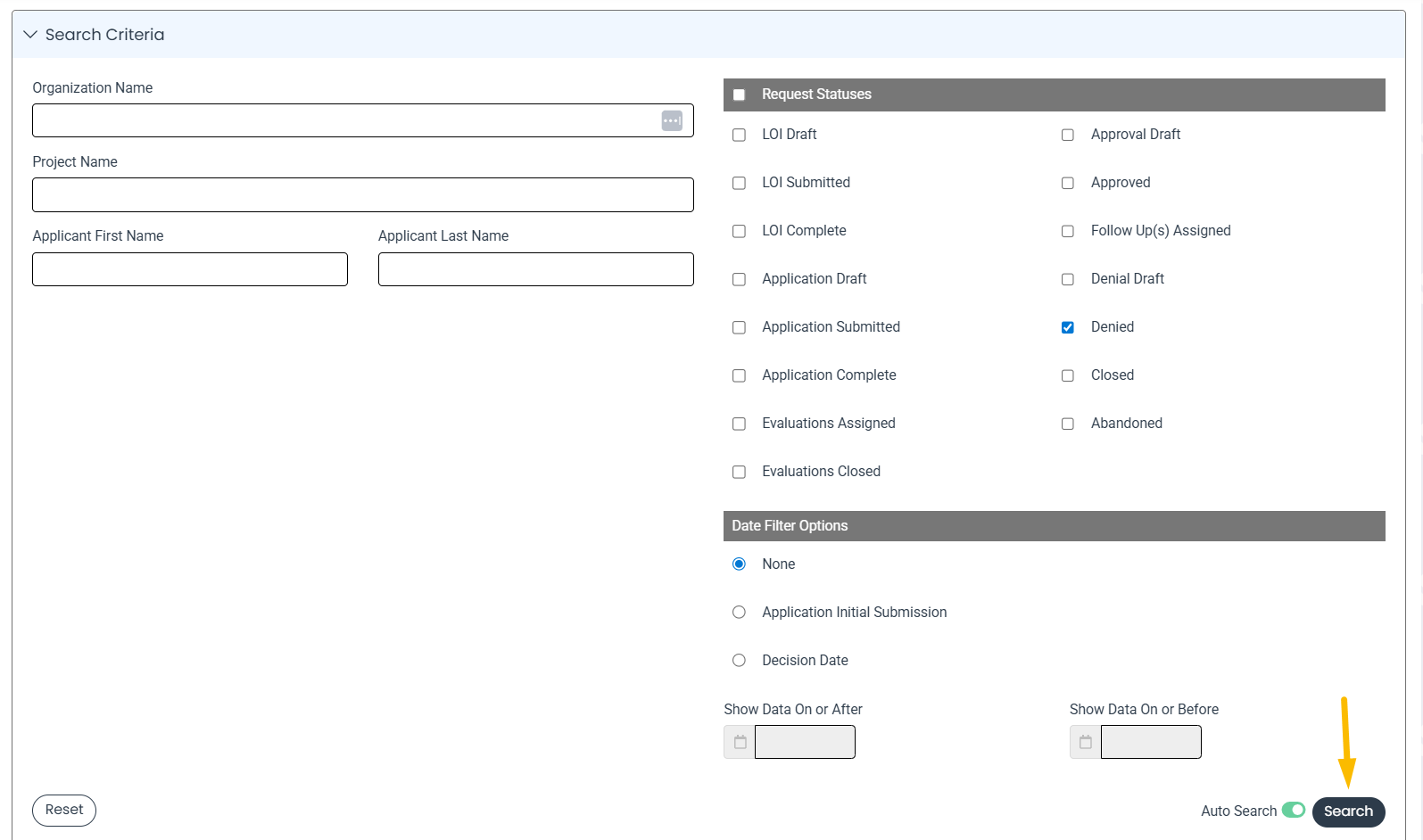This screenshot has height=840, width=1423.
Task: Check the LOI Complete status
Action: pos(739,231)
